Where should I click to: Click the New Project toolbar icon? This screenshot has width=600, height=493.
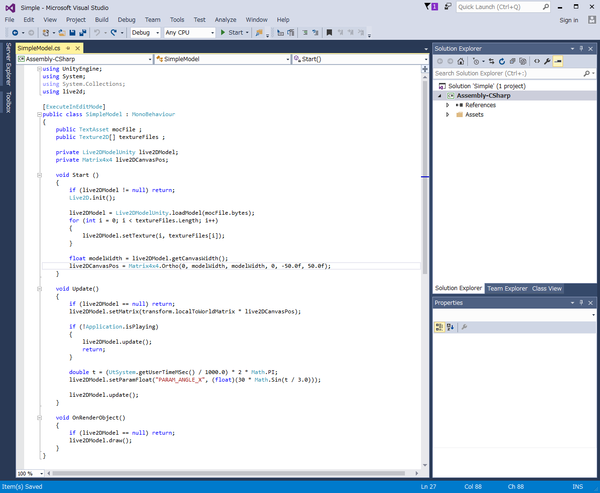click(x=46, y=33)
